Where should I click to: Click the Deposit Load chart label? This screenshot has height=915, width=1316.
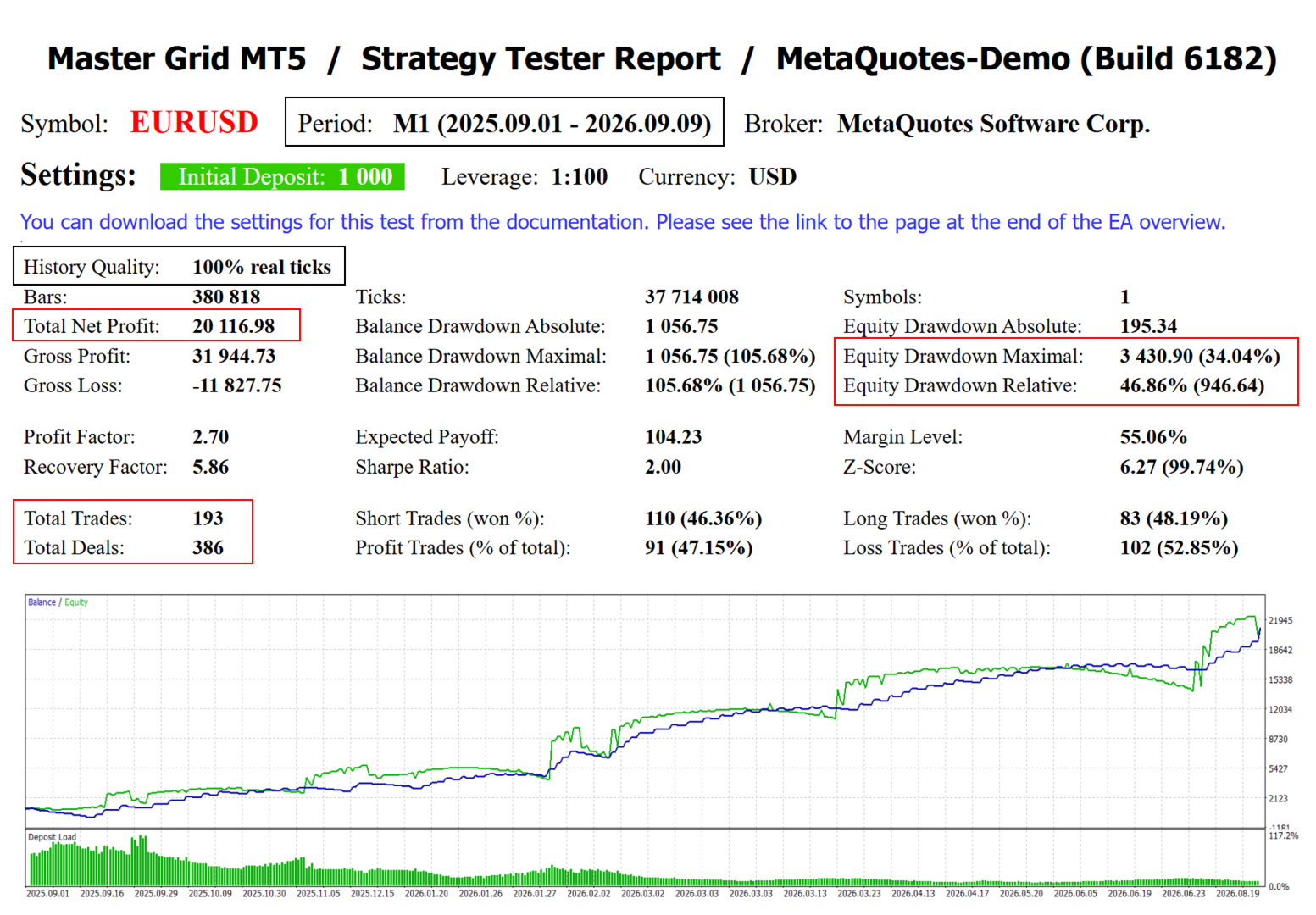(x=52, y=837)
